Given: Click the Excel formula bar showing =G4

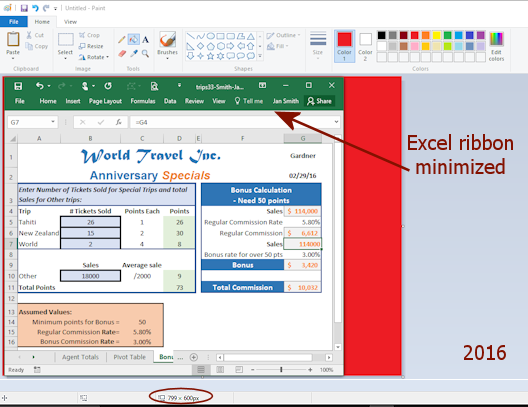Looking at the screenshot, I should [235, 122].
